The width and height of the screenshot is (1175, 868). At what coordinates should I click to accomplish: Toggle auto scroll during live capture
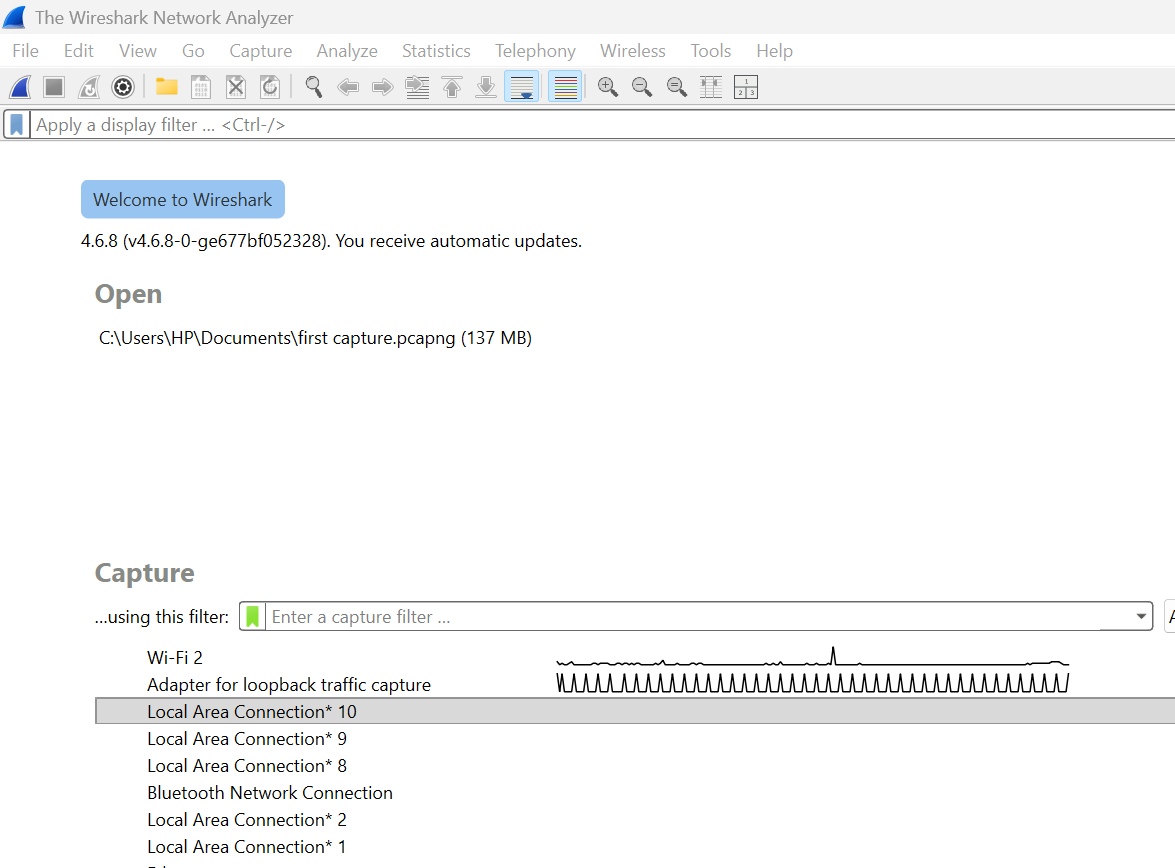522,87
